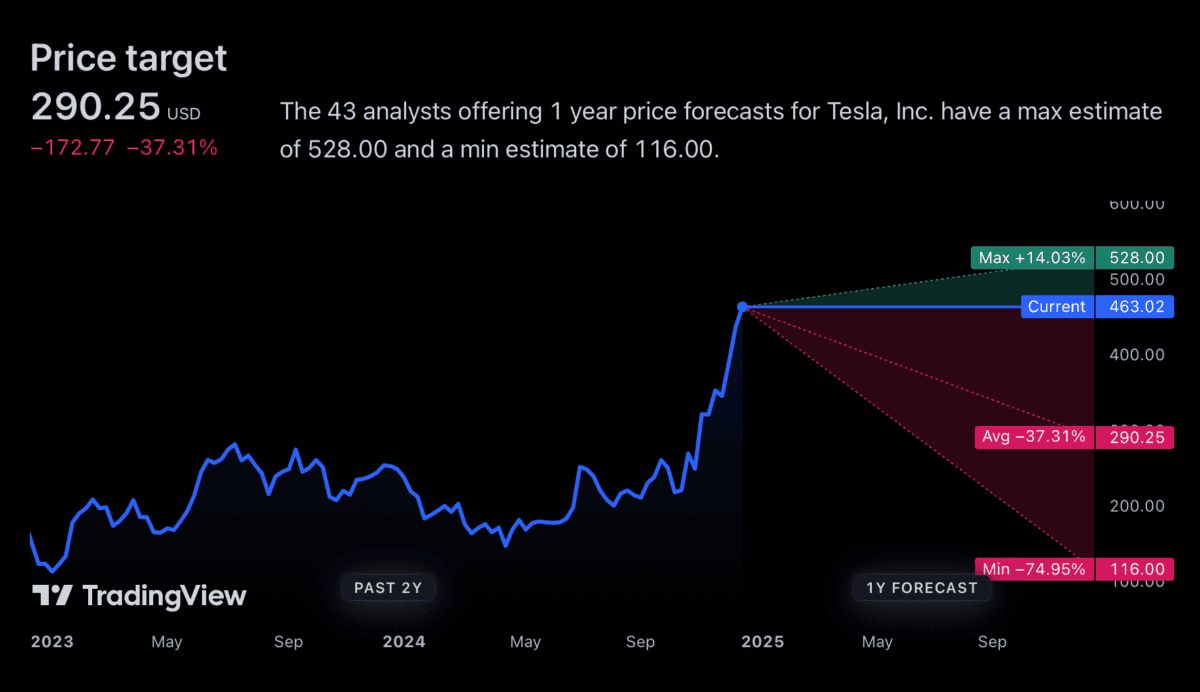The image size is (1200, 692).
Task: Select the Min −74.95% label
Action: point(1034,569)
